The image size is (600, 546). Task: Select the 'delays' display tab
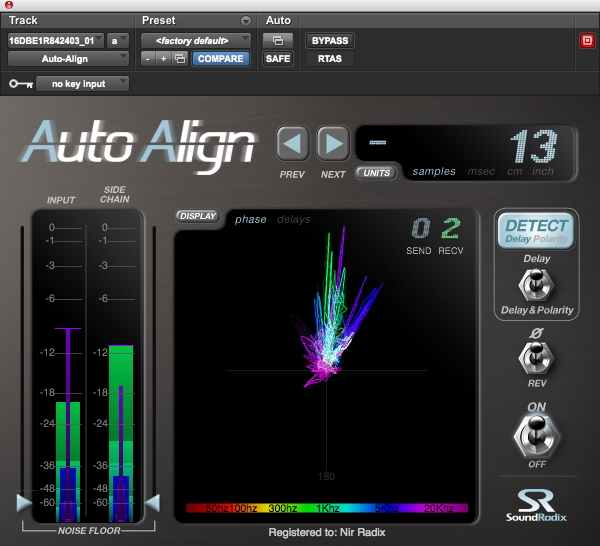coord(294,219)
